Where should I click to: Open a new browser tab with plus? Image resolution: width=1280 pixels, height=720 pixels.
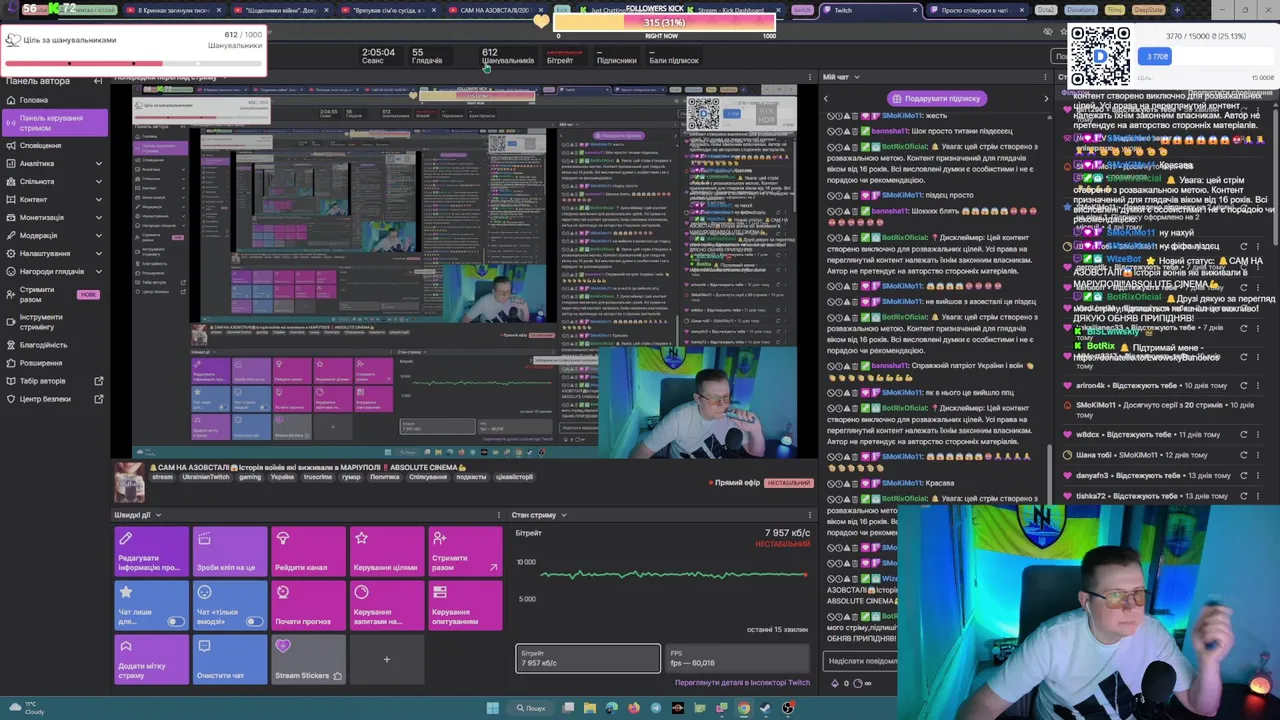tap(1177, 10)
